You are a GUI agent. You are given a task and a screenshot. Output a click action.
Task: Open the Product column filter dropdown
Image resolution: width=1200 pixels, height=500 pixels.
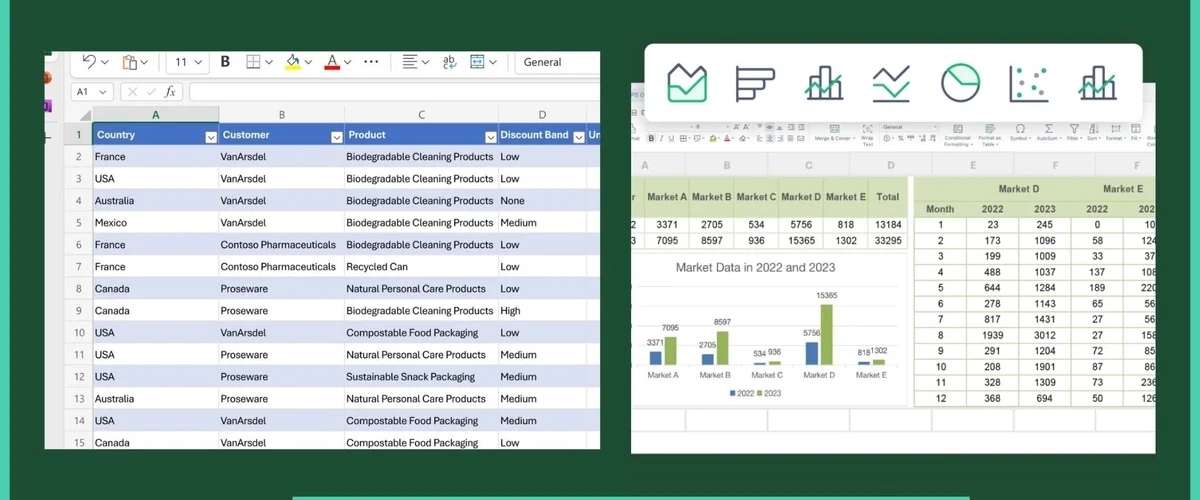click(490, 136)
